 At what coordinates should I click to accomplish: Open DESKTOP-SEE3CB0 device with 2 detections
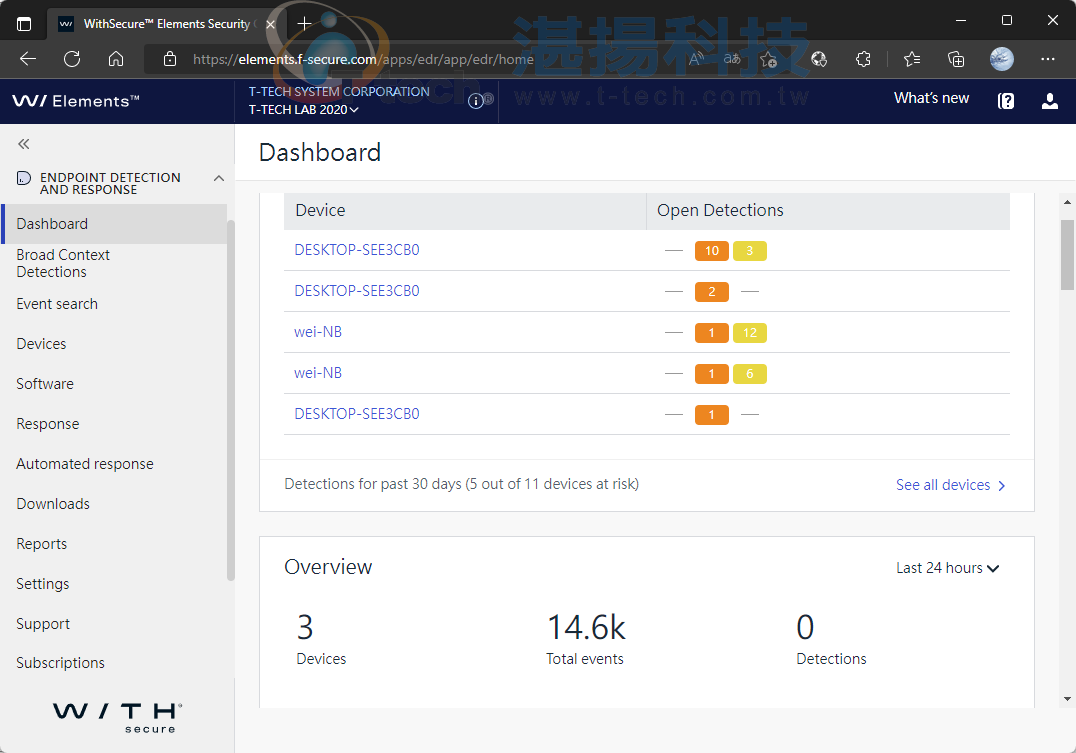tap(356, 291)
